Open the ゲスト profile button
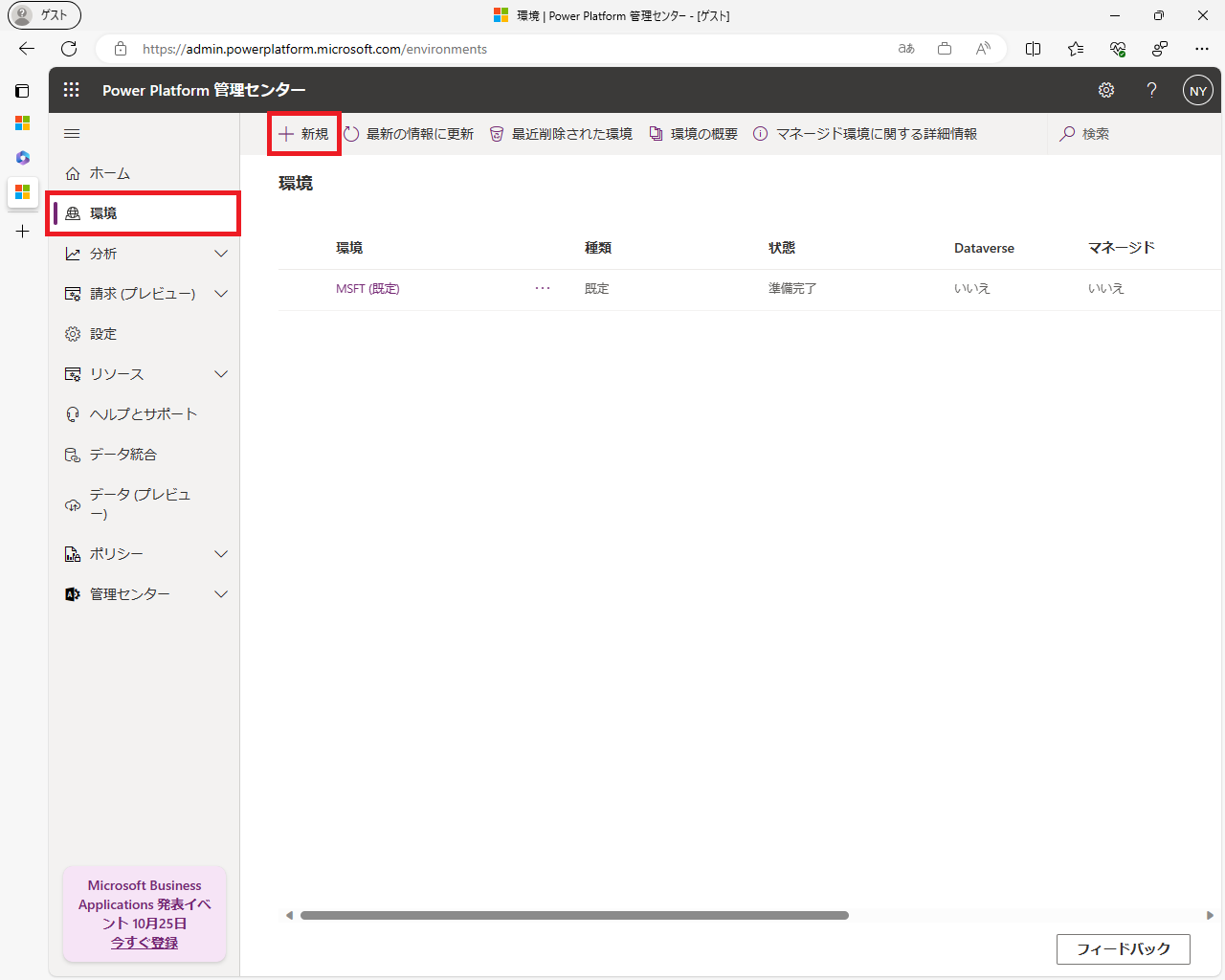The image size is (1225, 980). click(44, 15)
